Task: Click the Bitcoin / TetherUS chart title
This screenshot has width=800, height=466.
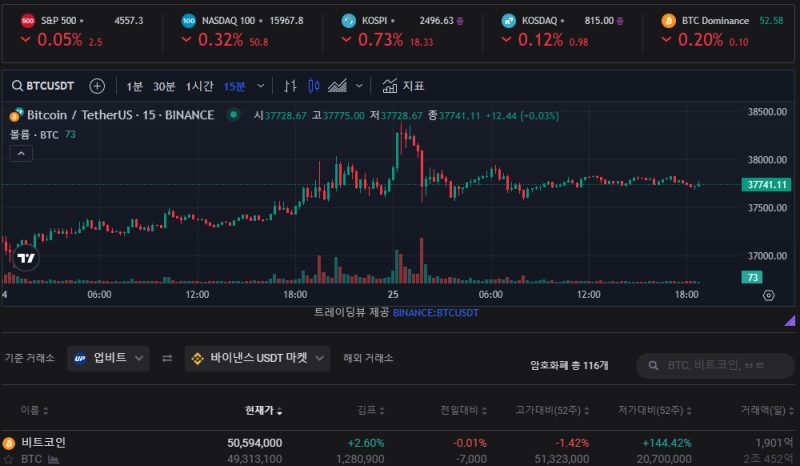Action: pyautogui.click(x=120, y=115)
